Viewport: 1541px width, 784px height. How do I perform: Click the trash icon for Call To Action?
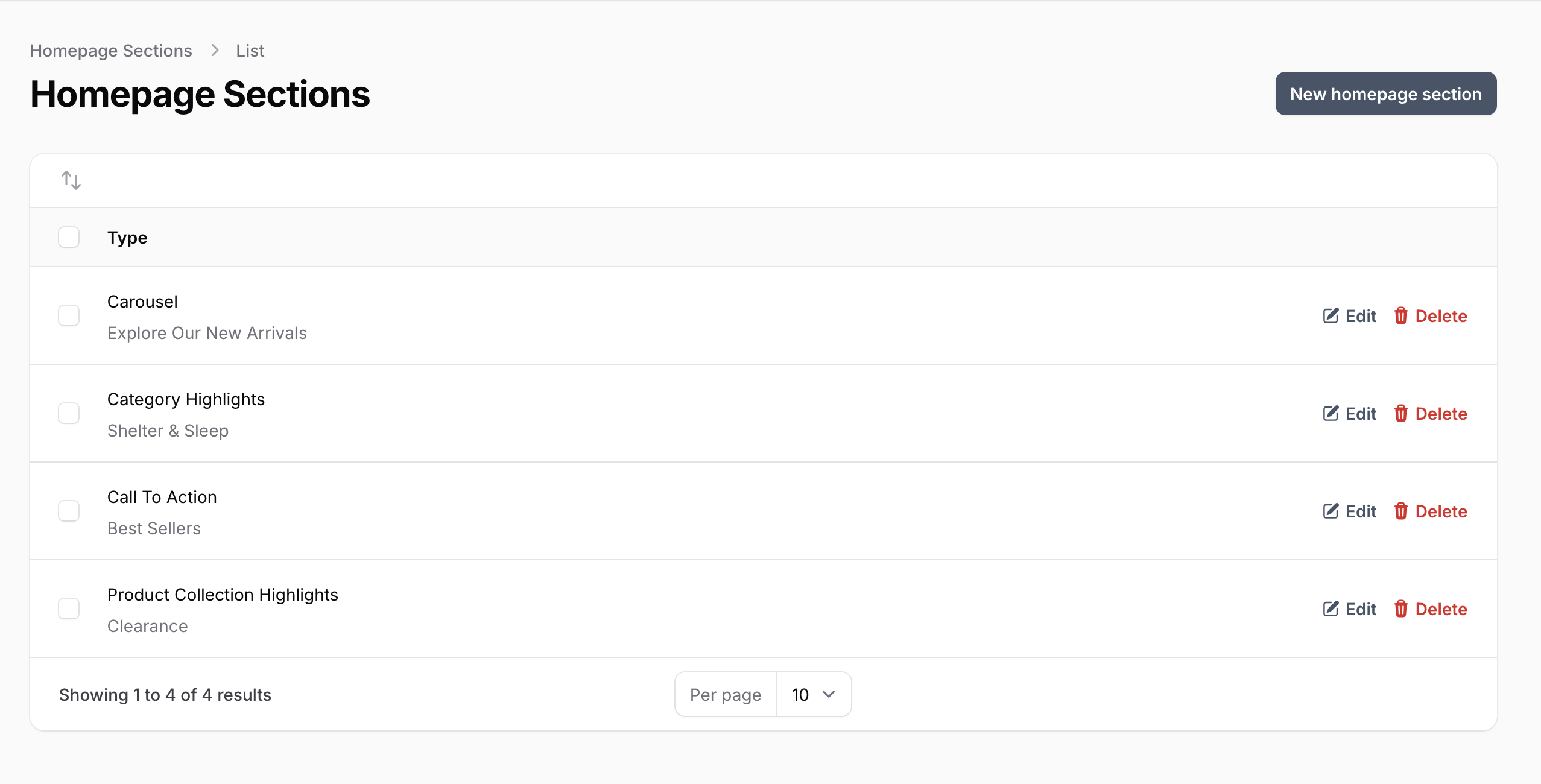pyautogui.click(x=1400, y=511)
